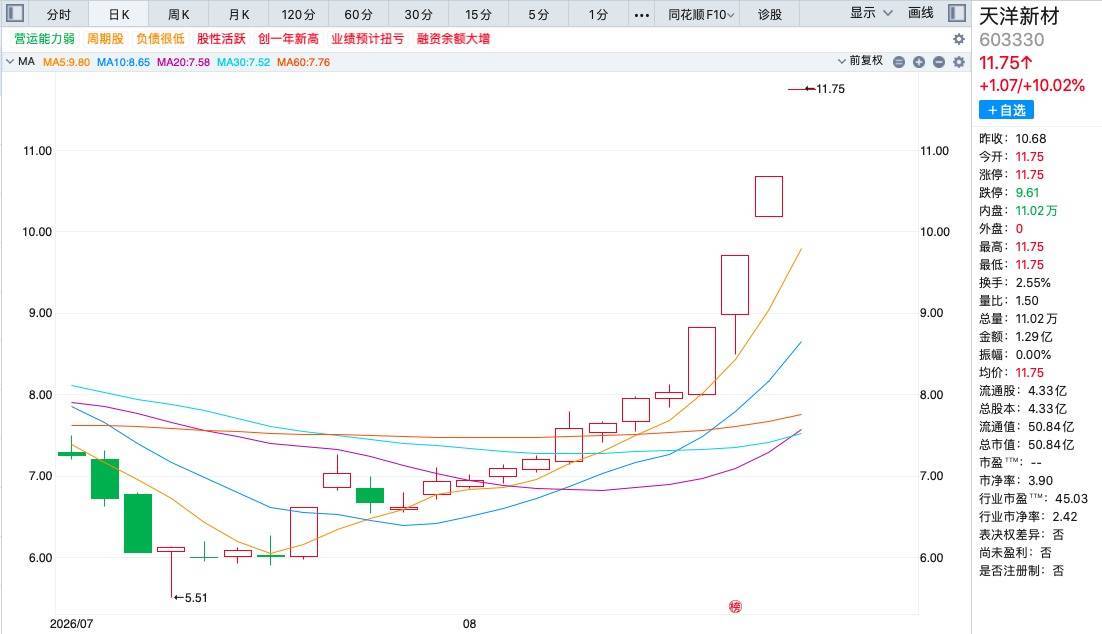The height and width of the screenshot is (634, 1102).
Task: Click the +1.07/+10.02% change value
Action: 1032,86
